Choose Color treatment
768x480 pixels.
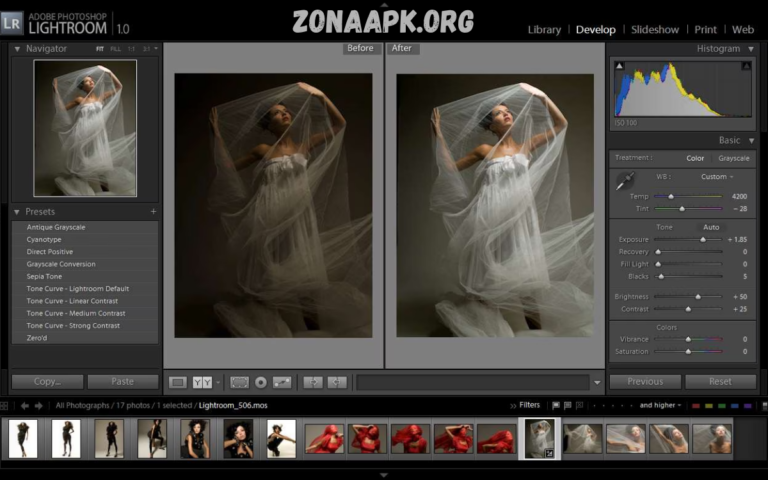coord(695,158)
